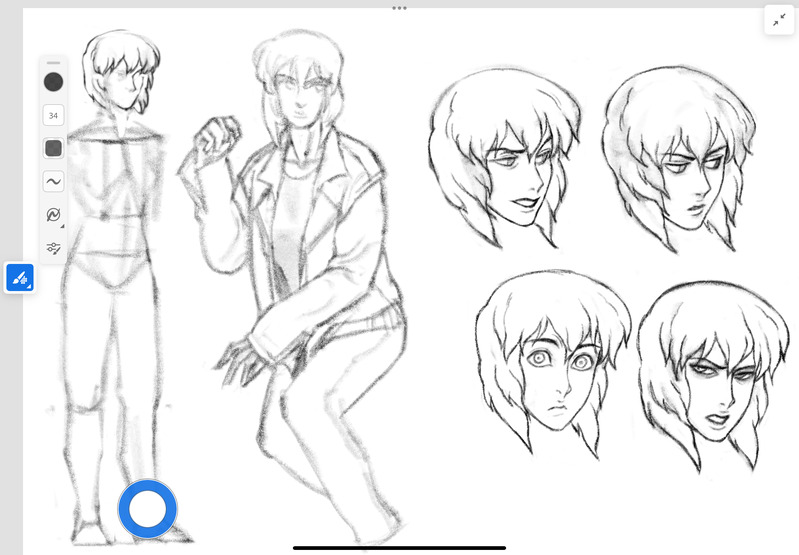Select the blue pixel brush tool
This screenshot has width=799, height=555.
coord(20,278)
